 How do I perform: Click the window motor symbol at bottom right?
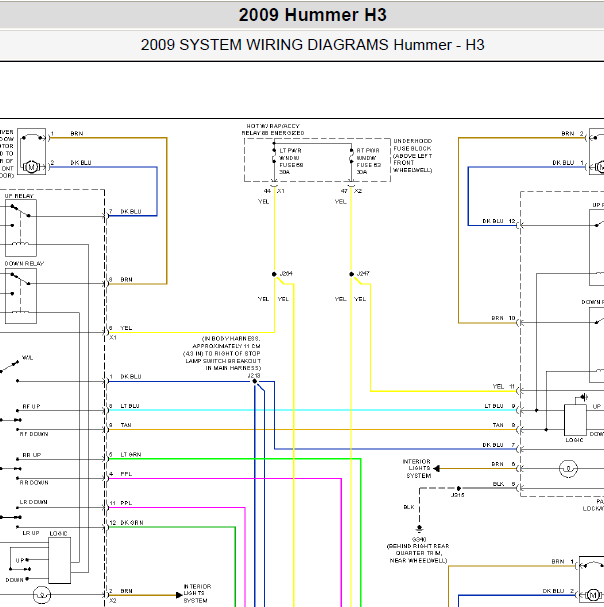[x=593, y=595]
